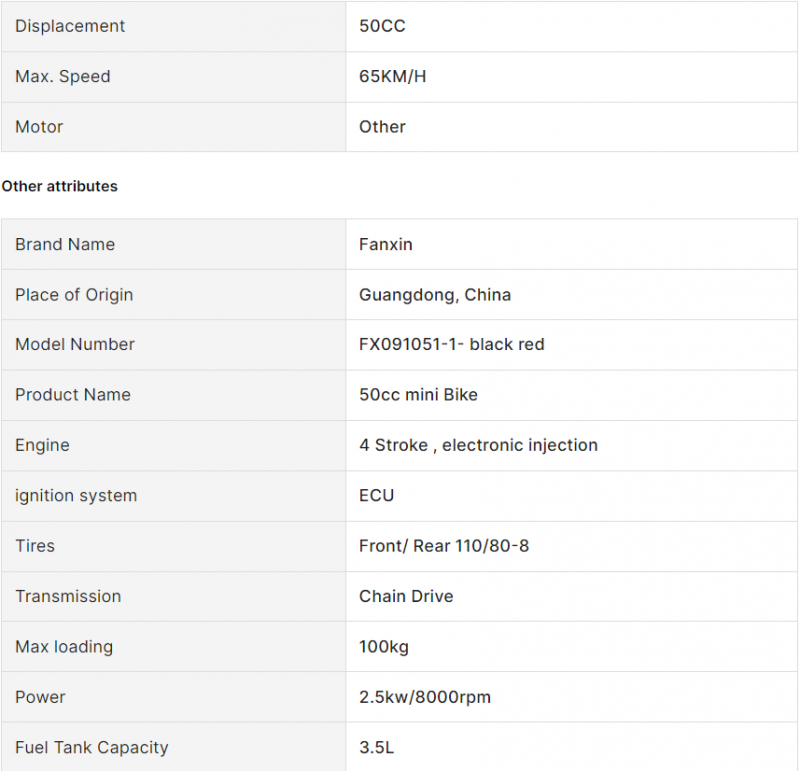Click the ECU ignition system value
Screen dimensions: 800x771
(377, 495)
